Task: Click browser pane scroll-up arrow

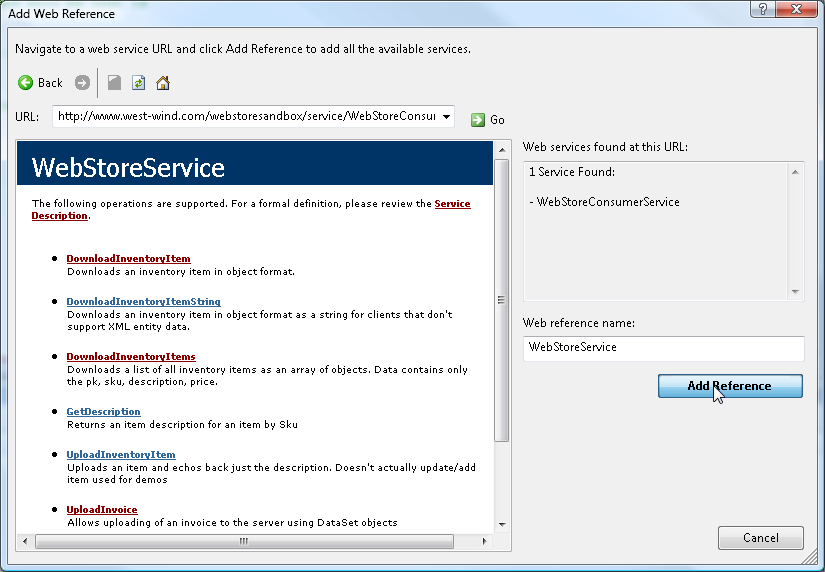Action: (502, 150)
